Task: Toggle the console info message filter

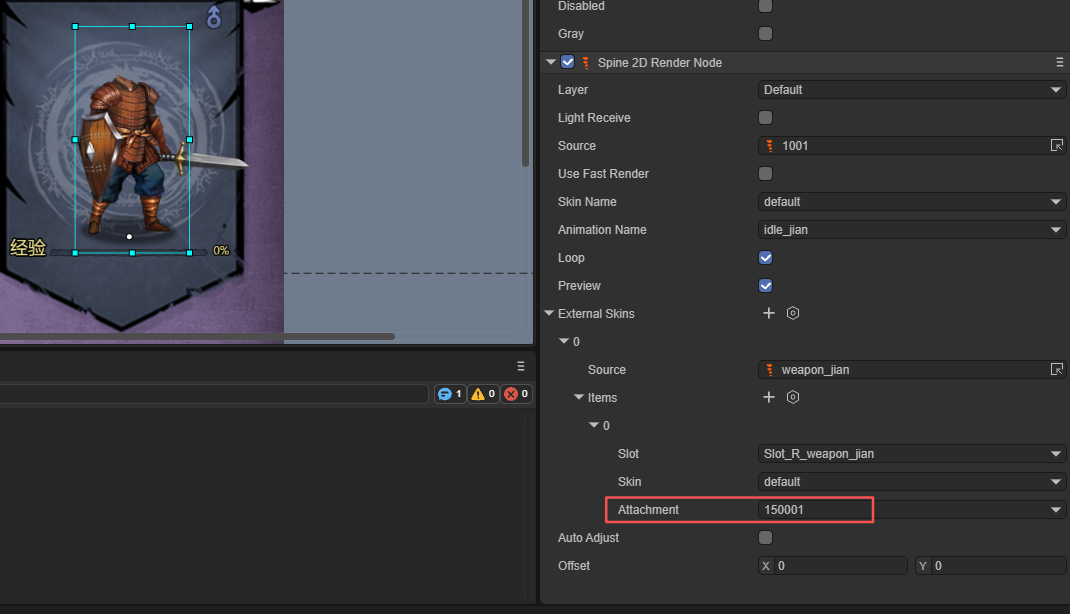Action: [x=450, y=394]
